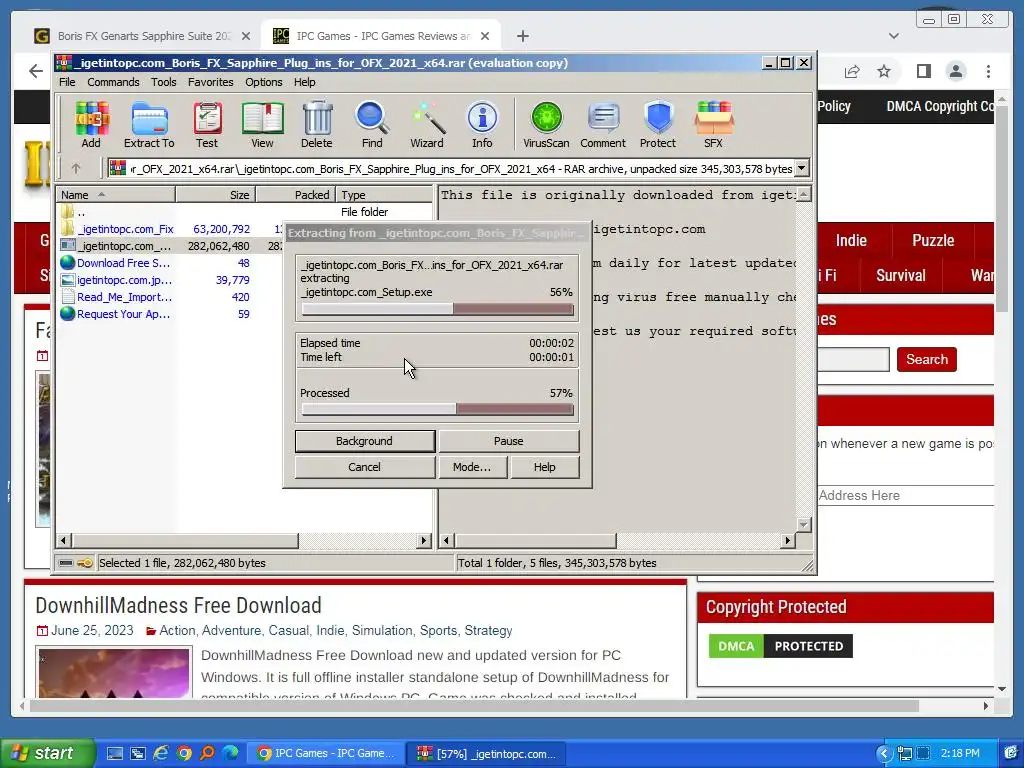Click the Show Desktop quick launch icon
This screenshot has width=1024, height=768.
click(x=114, y=753)
